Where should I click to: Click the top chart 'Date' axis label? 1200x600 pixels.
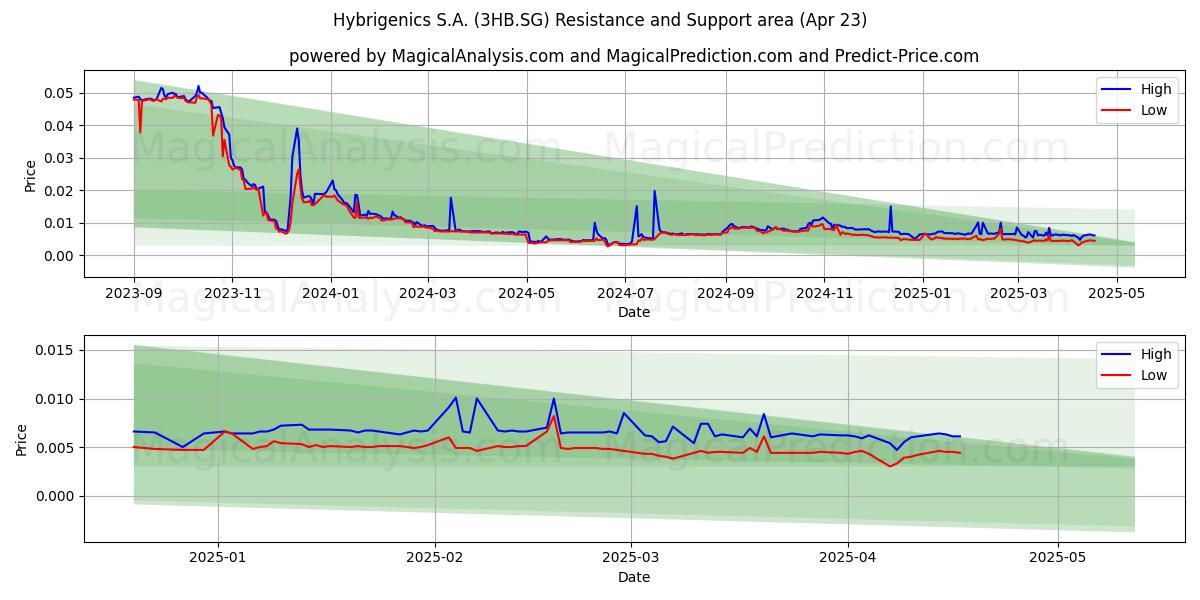(x=634, y=312)
